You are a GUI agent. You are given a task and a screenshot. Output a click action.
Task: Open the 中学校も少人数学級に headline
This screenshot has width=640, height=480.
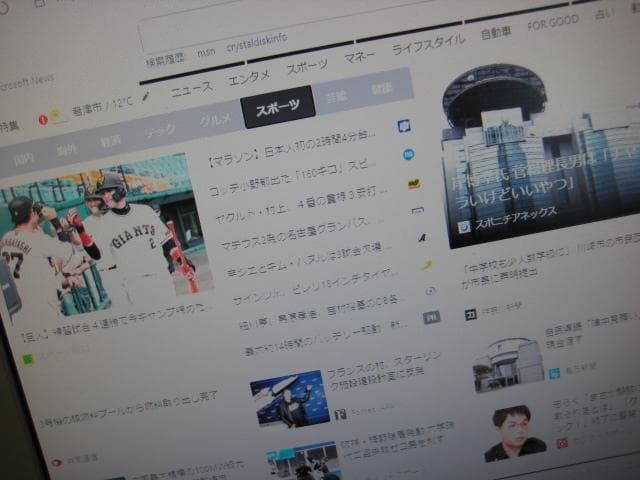coord(550,261)
